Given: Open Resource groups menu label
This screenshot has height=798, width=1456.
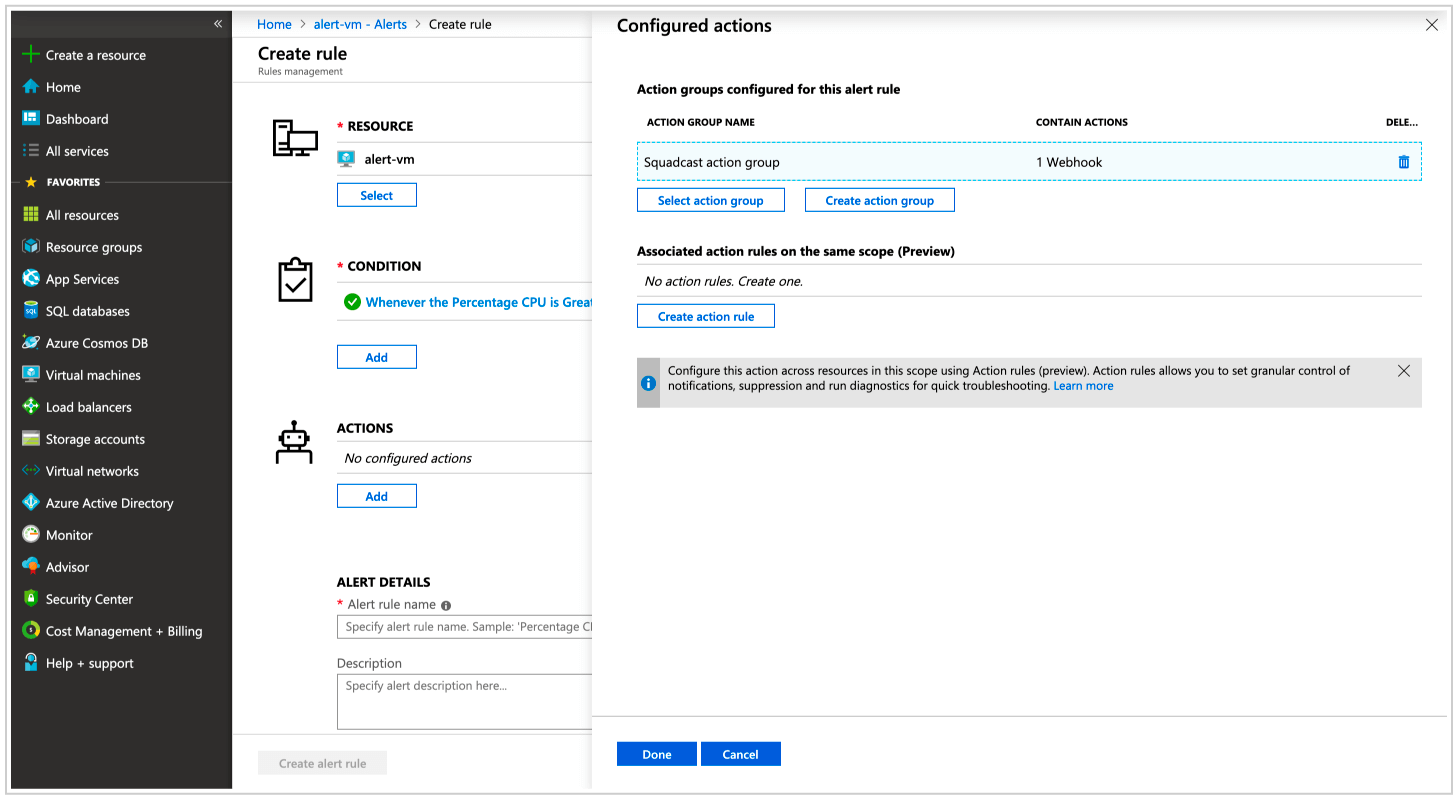Looking at the screenshot, I should [x=94, y=247].
